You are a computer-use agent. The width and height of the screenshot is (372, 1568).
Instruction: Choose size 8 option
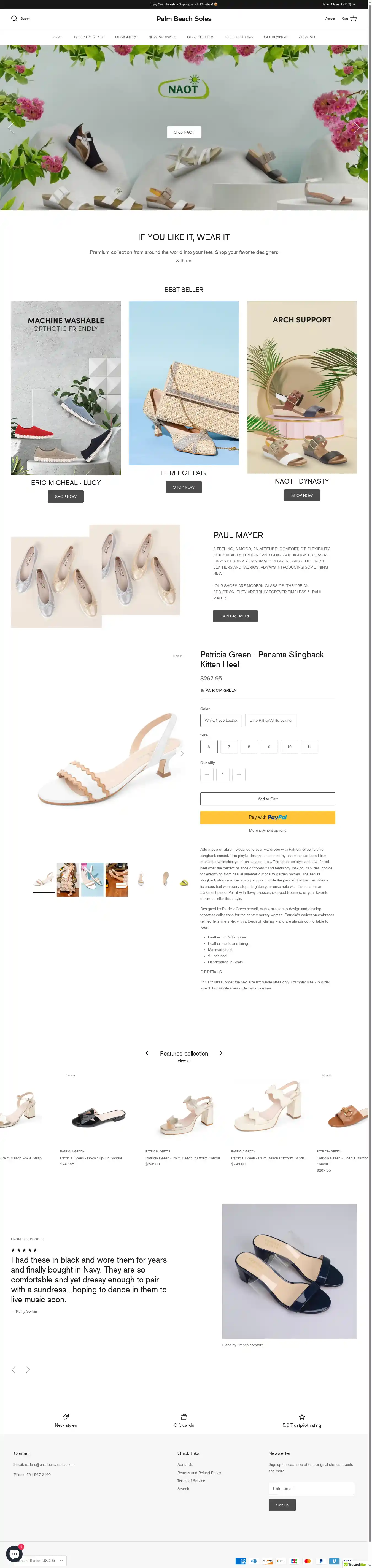249,747
